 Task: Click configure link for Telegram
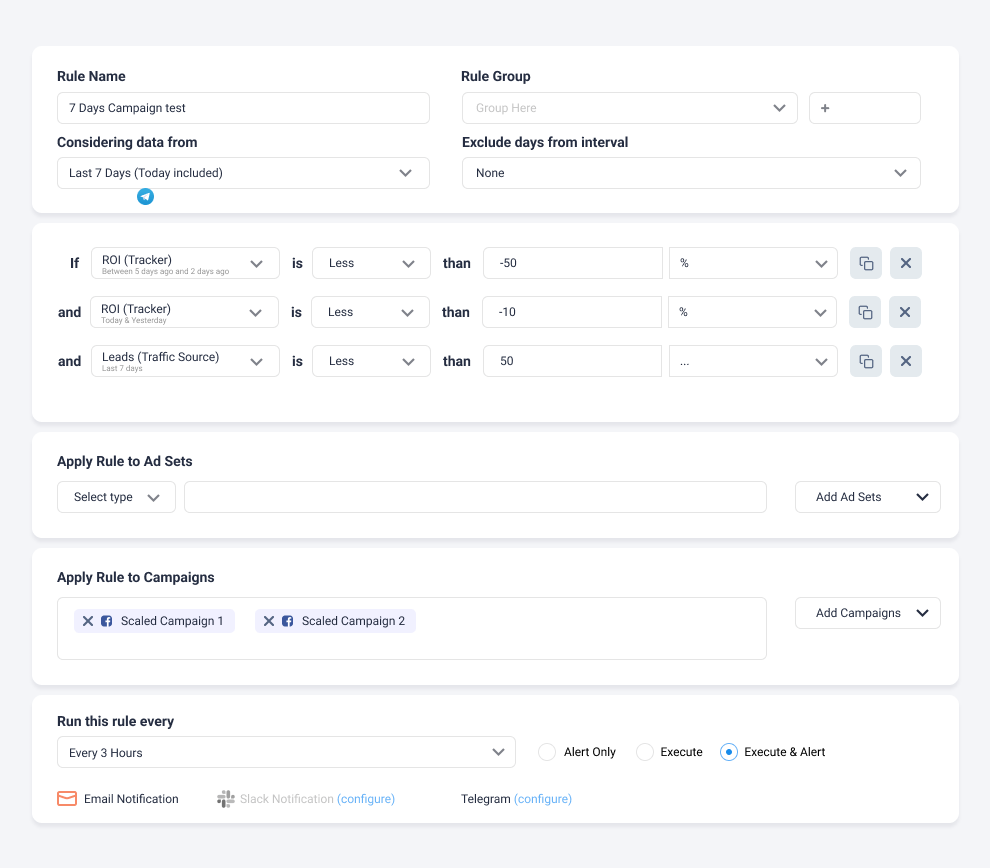543,799
